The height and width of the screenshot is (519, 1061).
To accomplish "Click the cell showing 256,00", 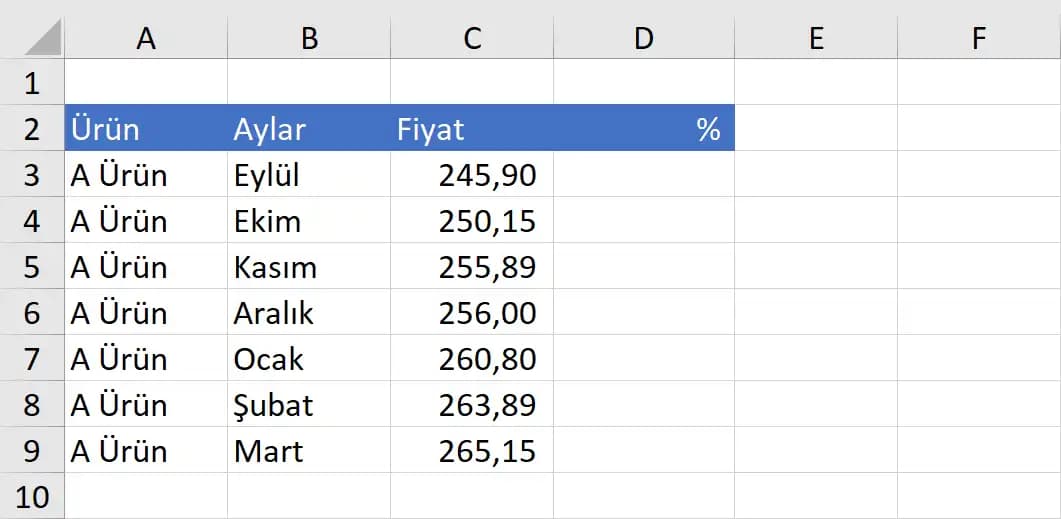I will [472, 313].
